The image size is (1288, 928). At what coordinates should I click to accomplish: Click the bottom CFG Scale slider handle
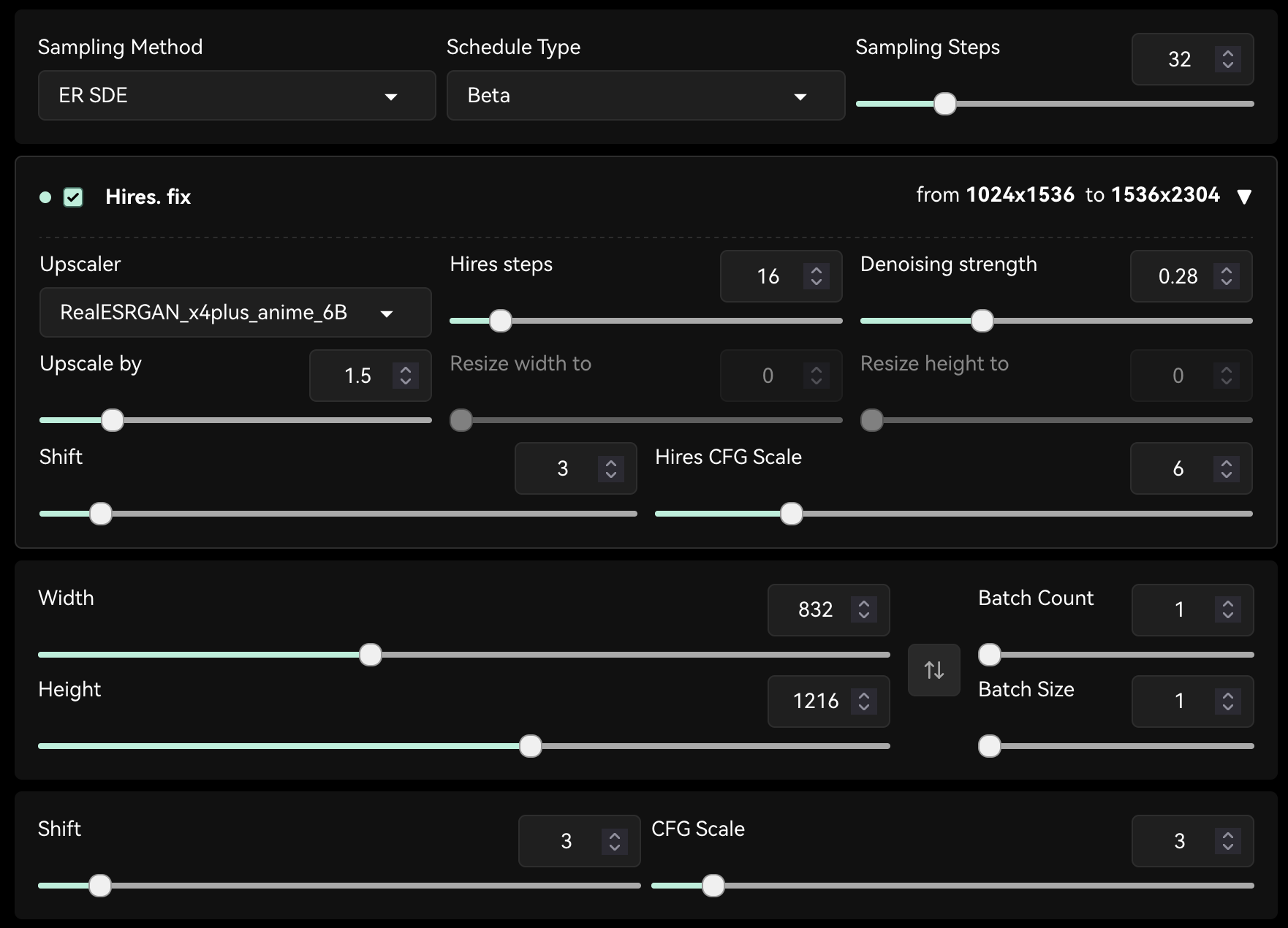pyautogui.click(x=713, y=886)
